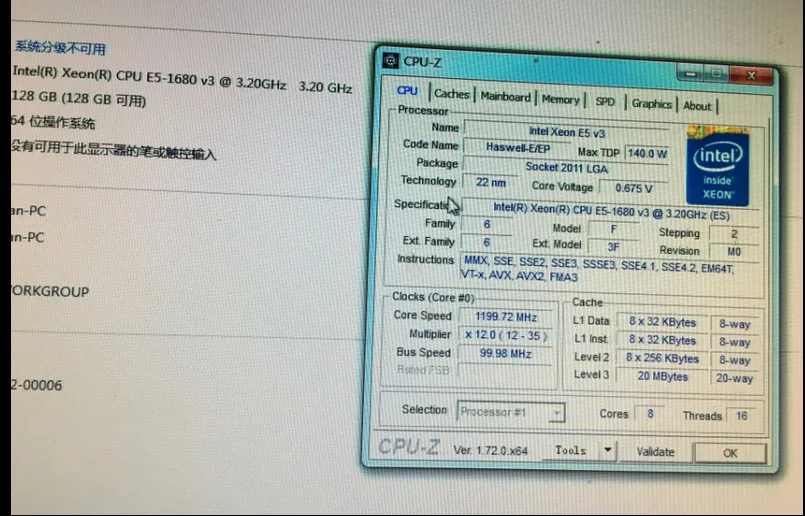Image resolution: width=805 pixels, height=516 pixels.
Task: Click the Level 3 value 20 MBytes
Action: (662, 376)
